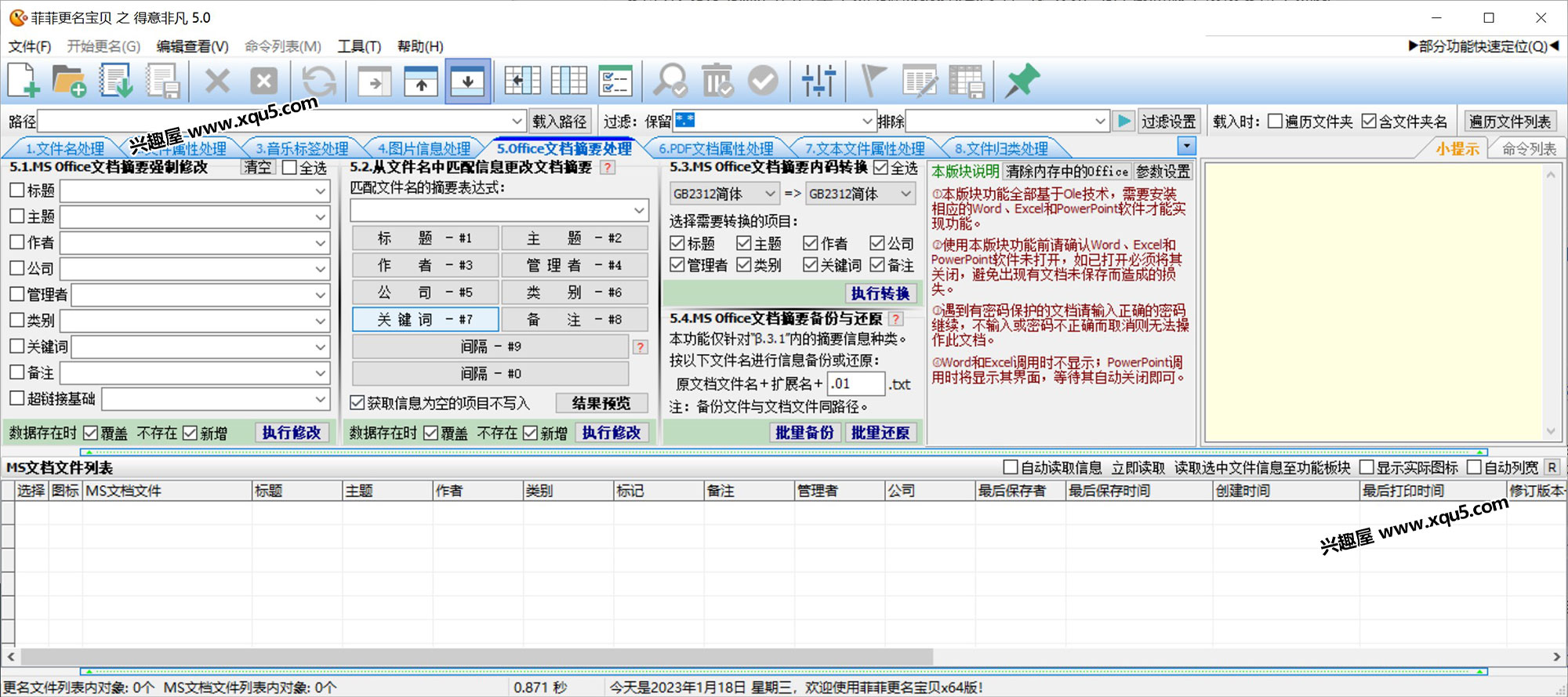Click the tab overflow dropdown arrow
The width and height of the screenshot is (1568, 697).
[x=1186, y=147]
